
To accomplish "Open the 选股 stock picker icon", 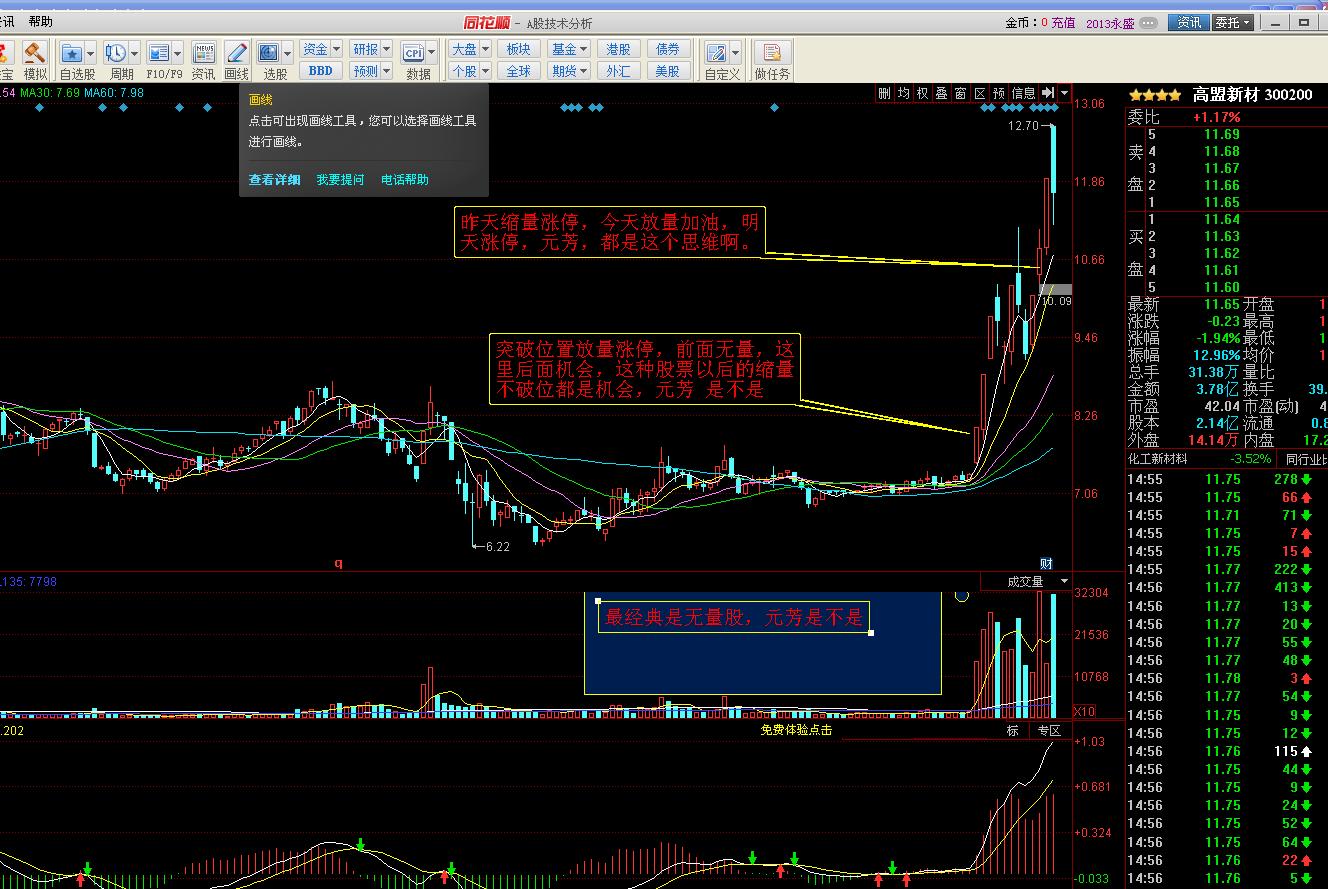I will 269,60.
